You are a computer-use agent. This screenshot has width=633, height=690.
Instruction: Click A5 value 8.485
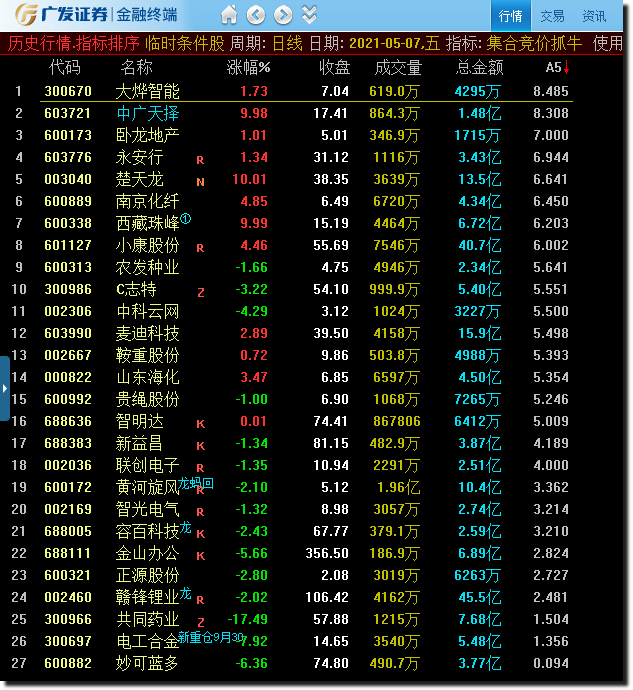coord(551,91)
